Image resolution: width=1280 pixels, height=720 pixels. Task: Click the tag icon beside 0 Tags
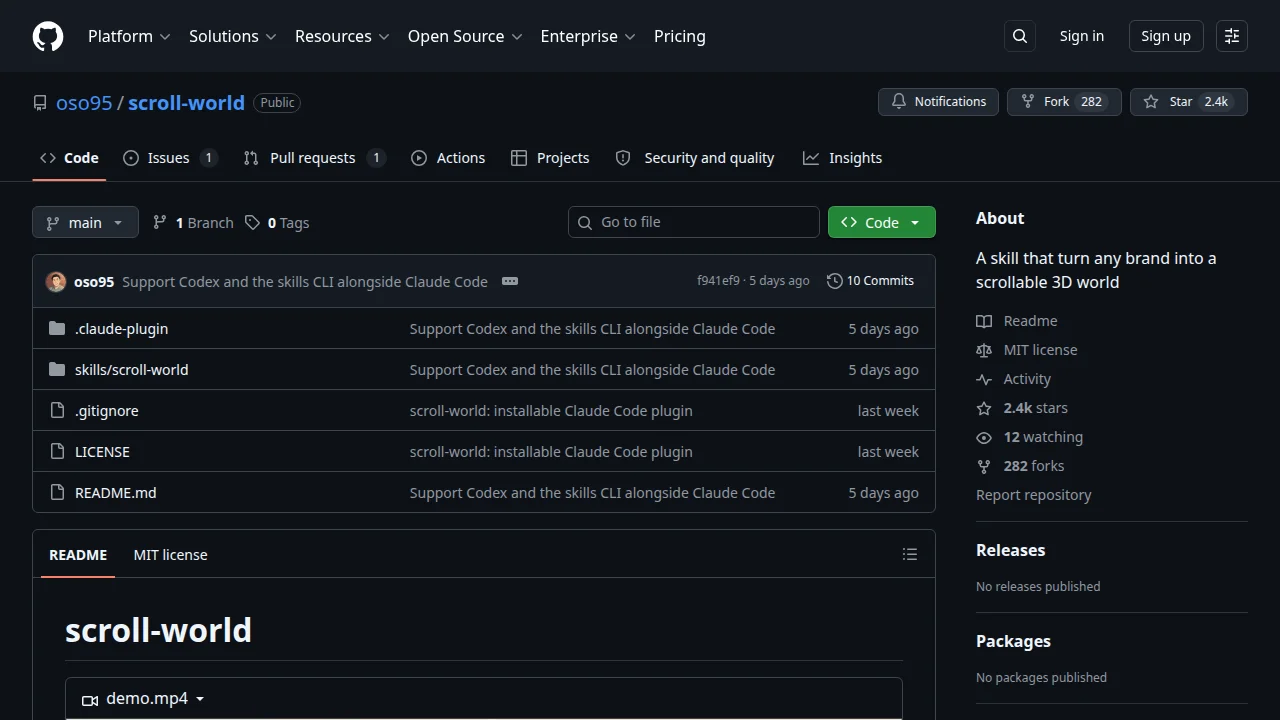click(x=253, y=222)
